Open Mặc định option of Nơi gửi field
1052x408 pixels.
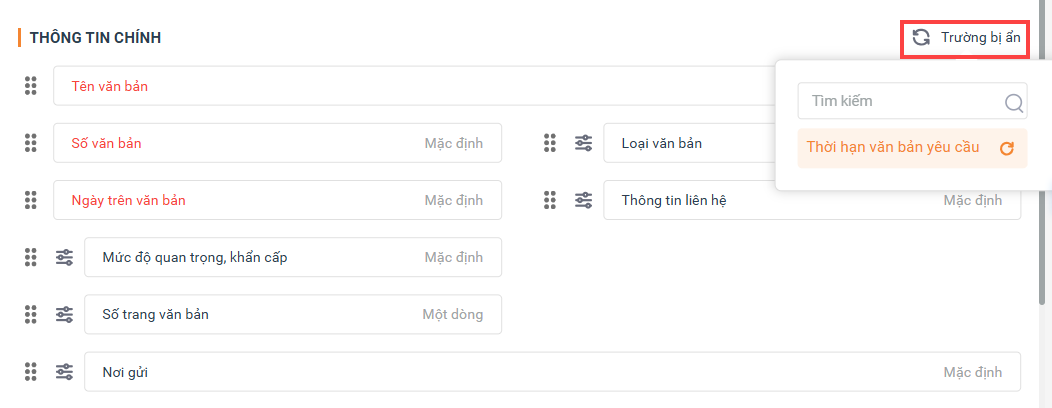click(972, 372)
